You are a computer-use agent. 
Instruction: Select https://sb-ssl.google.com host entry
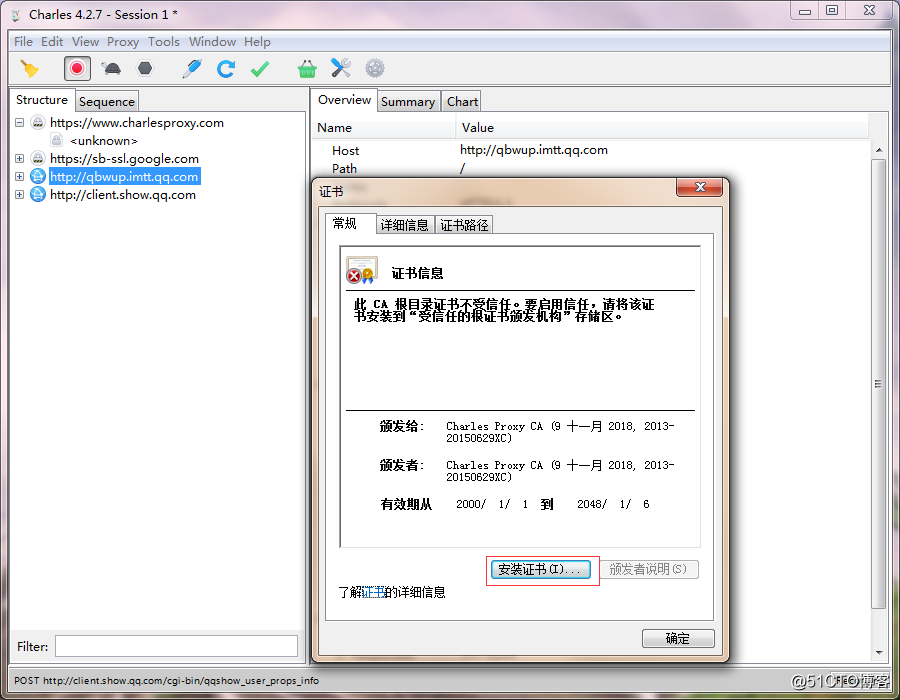pos(124,158)
